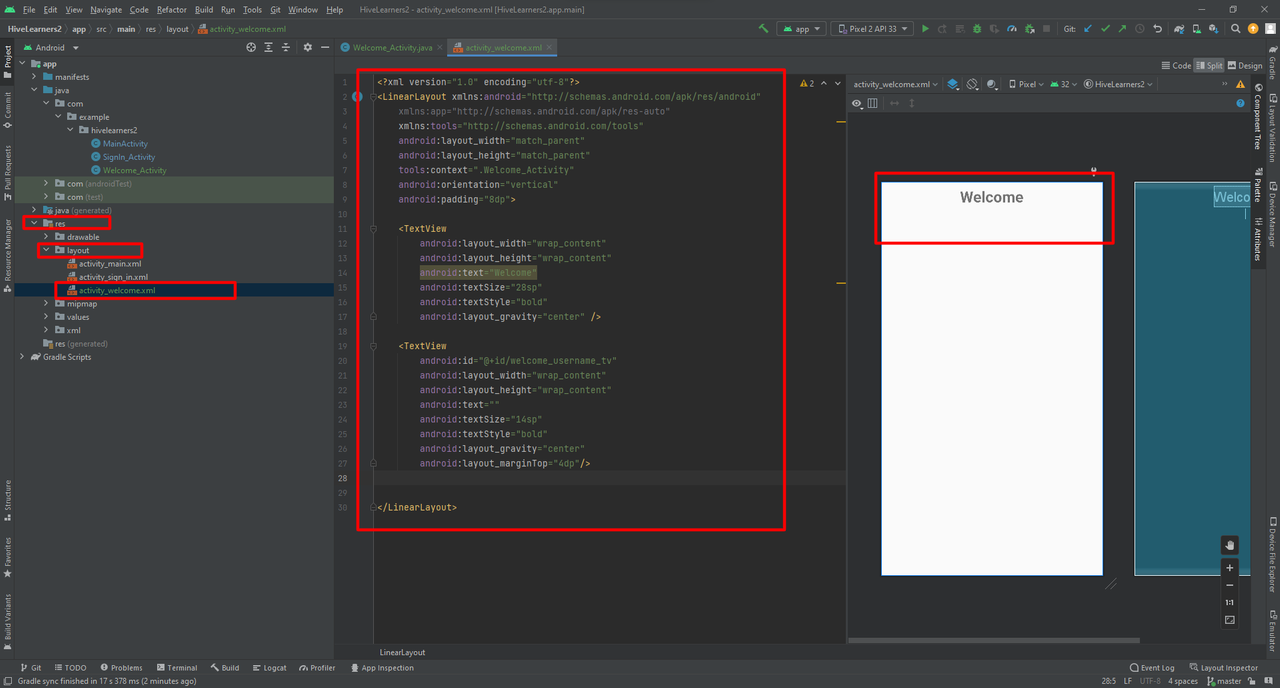Click Git Commit green checkmark
Screen dimensions: 1280x688
coord(1105,29)
